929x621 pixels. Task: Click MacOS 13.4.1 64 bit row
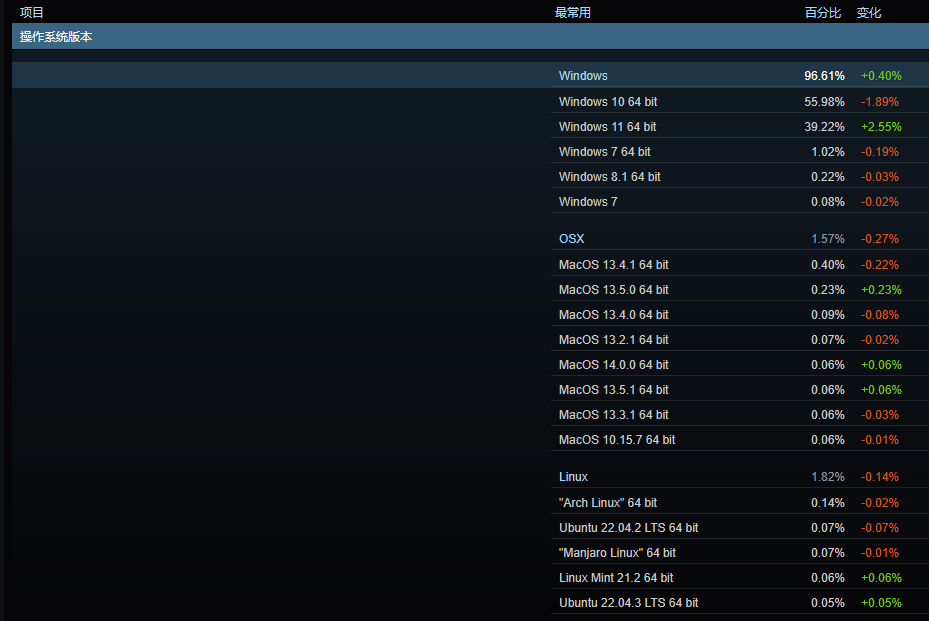pos(740,264)
